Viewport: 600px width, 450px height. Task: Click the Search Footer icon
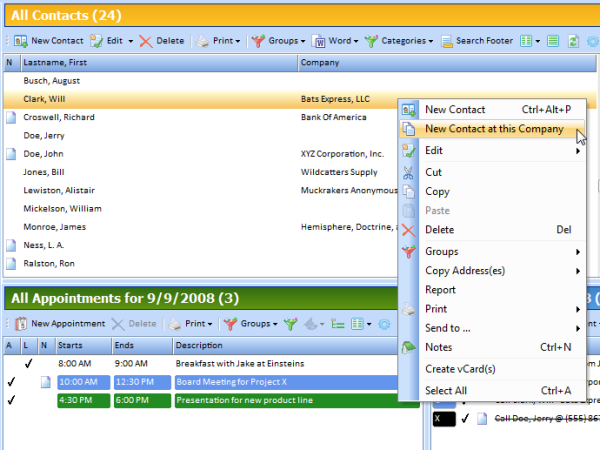(x=447, y=41)
